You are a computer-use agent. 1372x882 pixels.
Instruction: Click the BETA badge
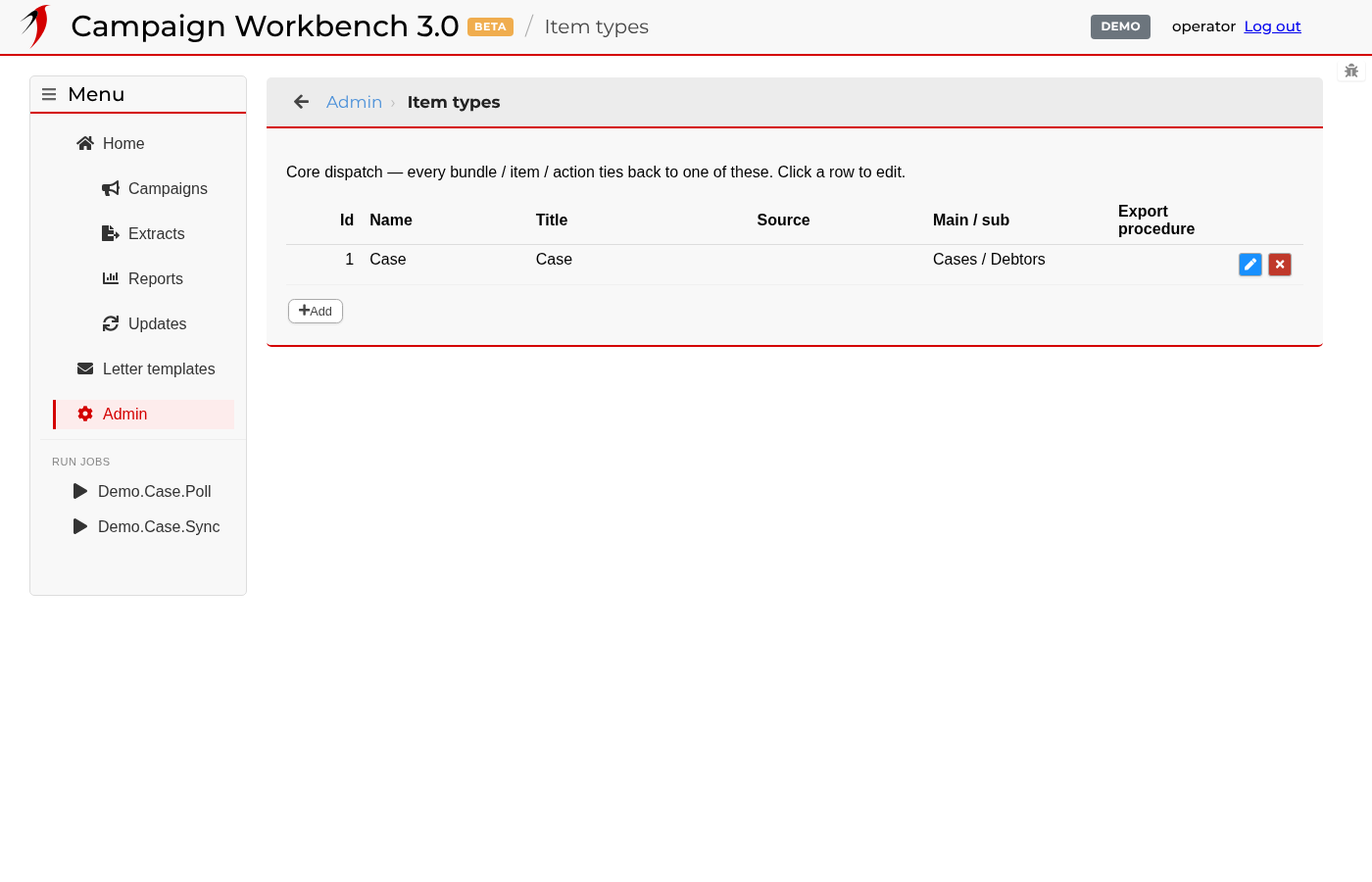tap(490, 27)
